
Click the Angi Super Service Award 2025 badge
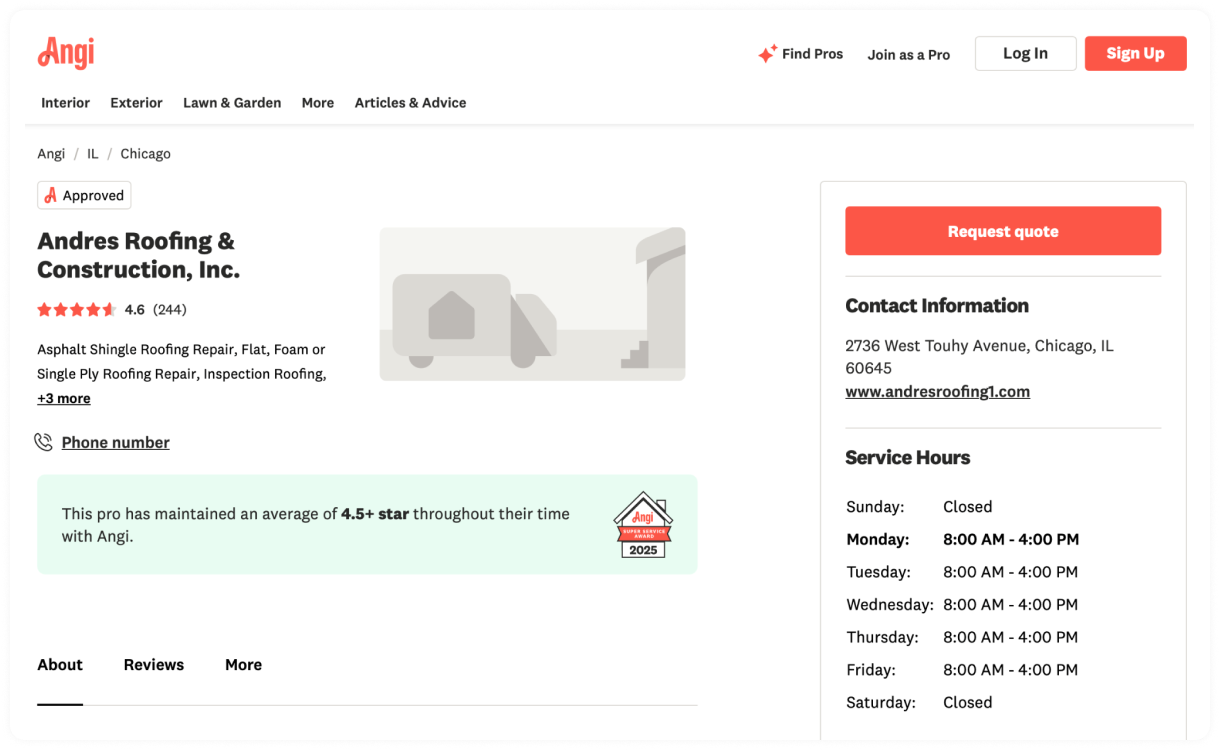pos(643,525)
